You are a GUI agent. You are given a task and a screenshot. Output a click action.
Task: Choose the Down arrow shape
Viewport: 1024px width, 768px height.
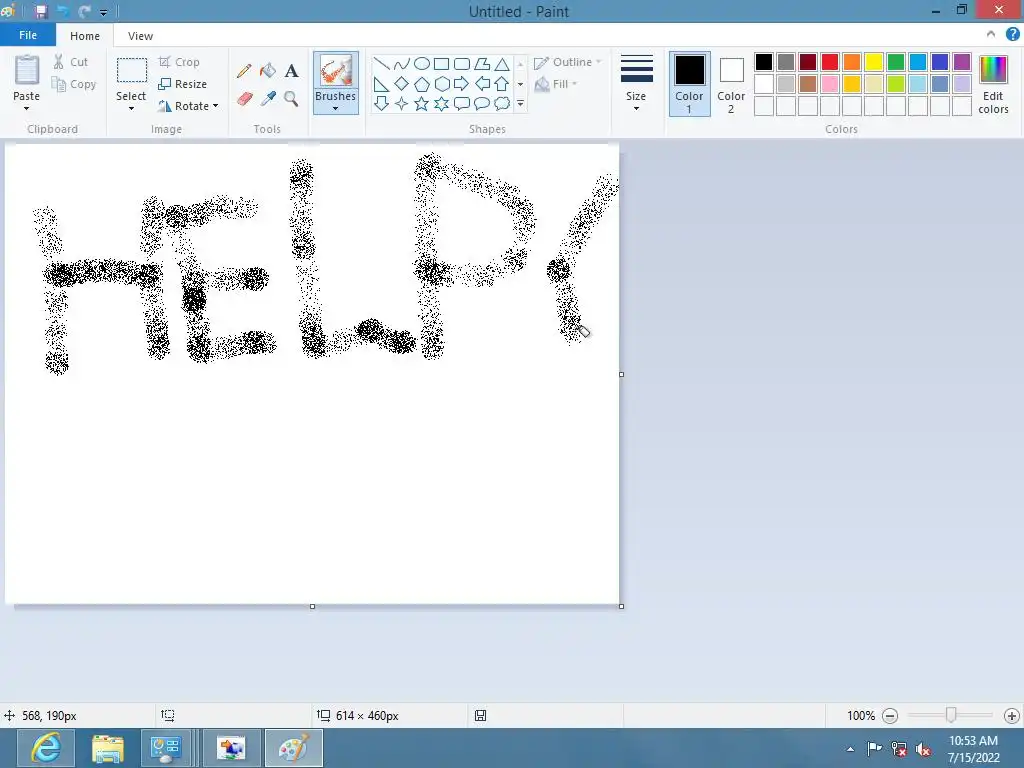click(x=381, y=103)
